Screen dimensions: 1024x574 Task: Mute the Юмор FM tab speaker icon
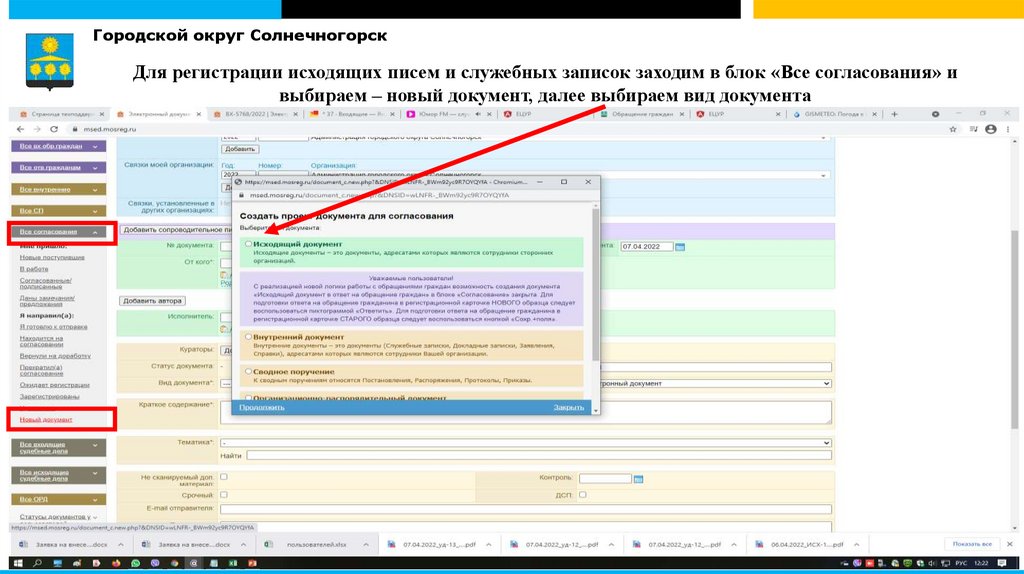pos(478,114)
